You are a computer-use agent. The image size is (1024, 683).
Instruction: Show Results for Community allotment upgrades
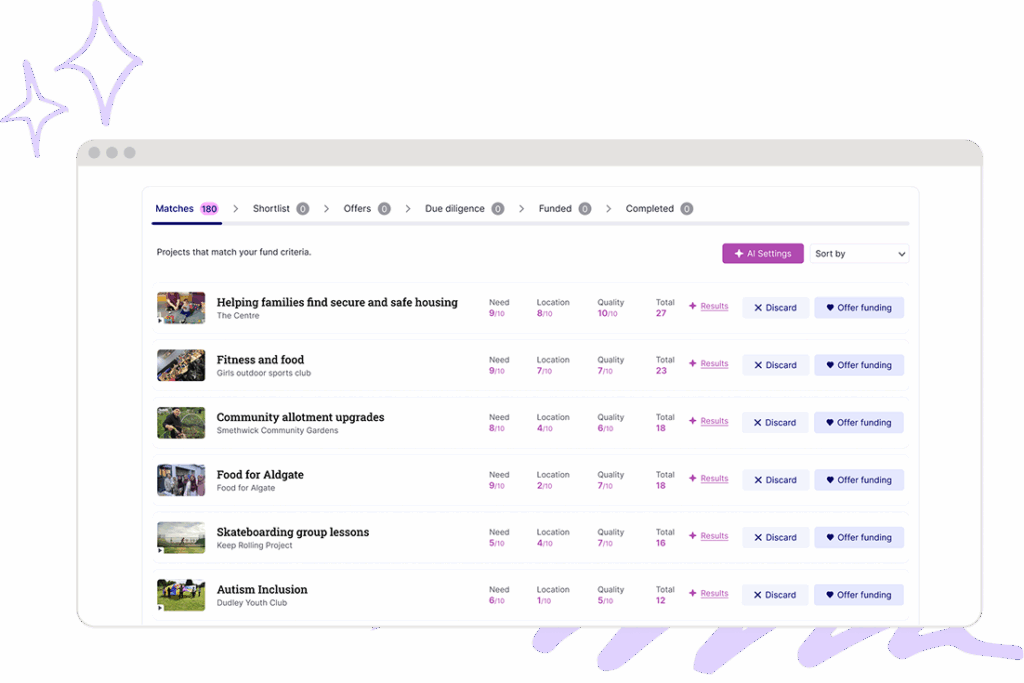point(714,421)
